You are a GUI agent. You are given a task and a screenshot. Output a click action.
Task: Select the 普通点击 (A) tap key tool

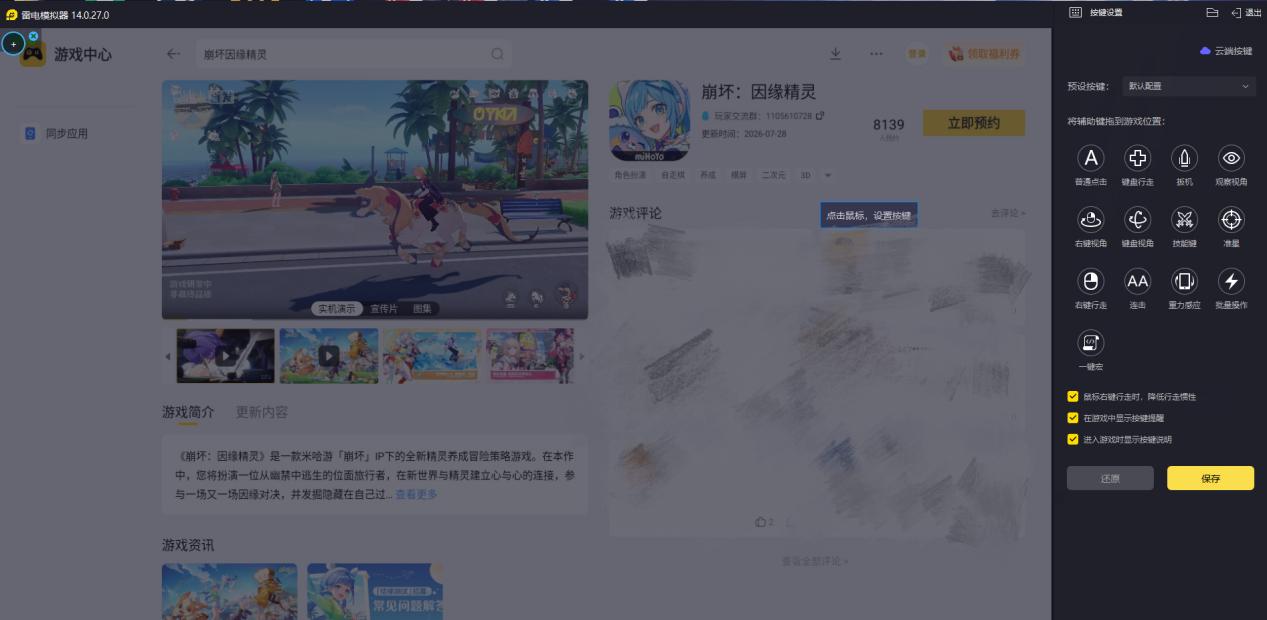pyautogui.click(x=1091, y=158)
